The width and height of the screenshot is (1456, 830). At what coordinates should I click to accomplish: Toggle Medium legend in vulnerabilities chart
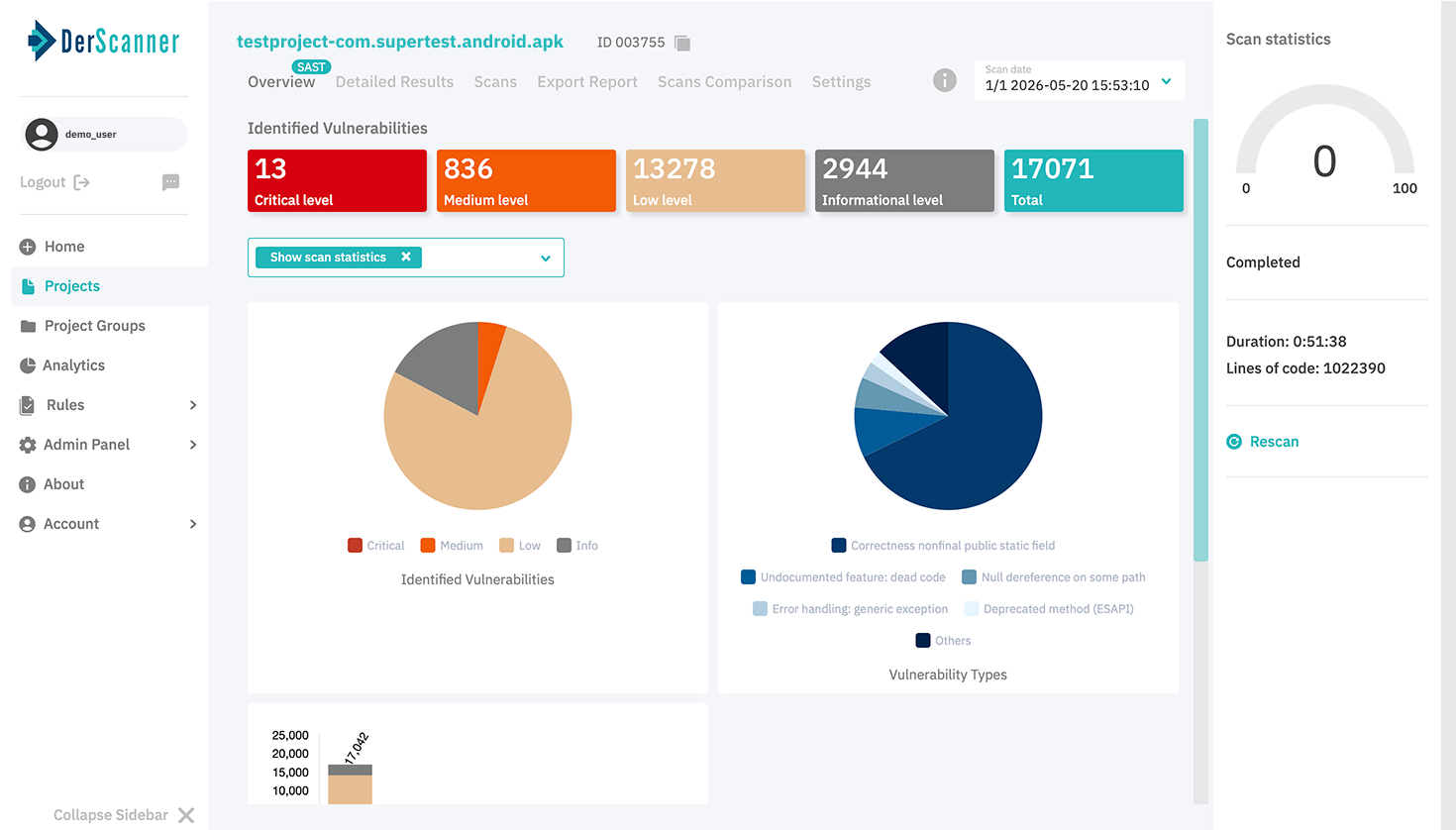tap(452, 546)
